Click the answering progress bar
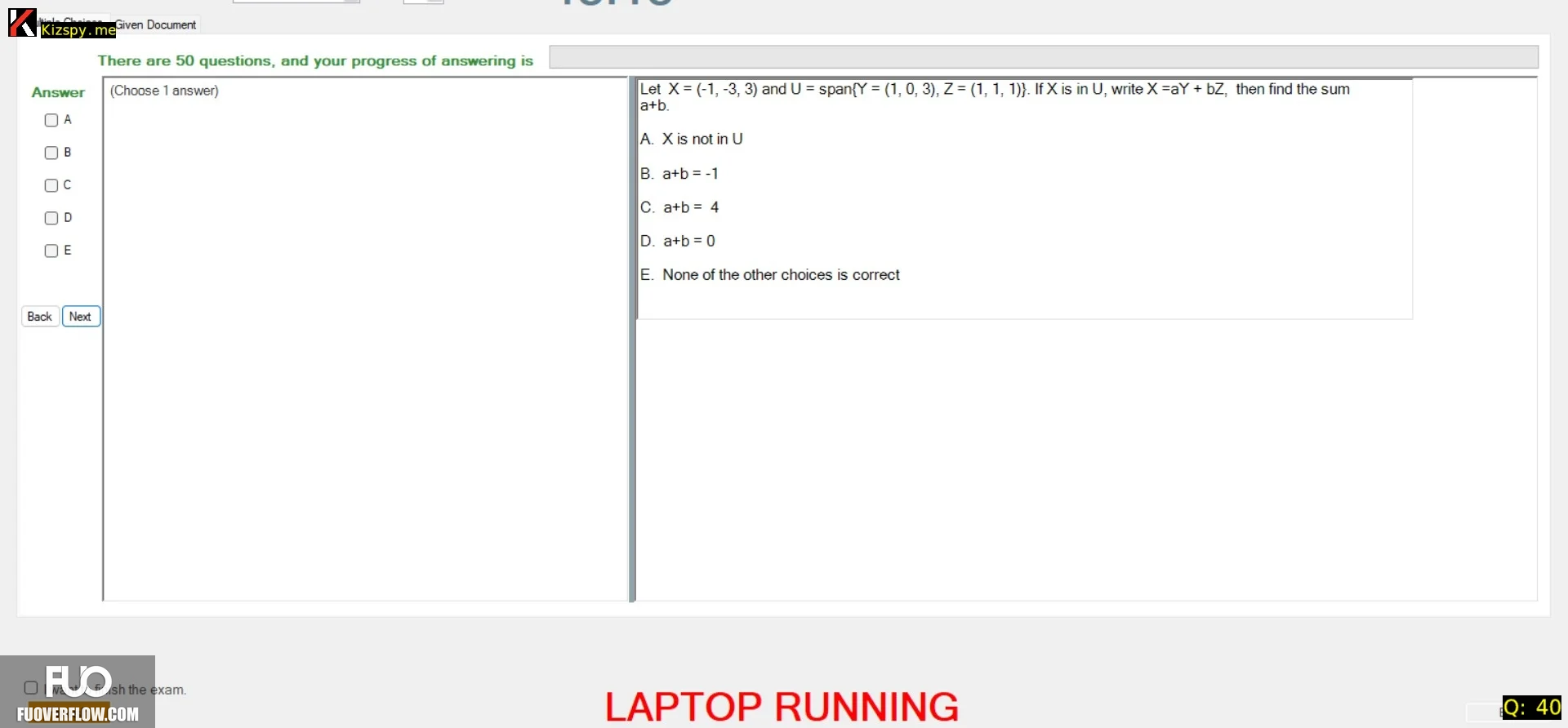 pyautogui.click(x=1044, y=57)
